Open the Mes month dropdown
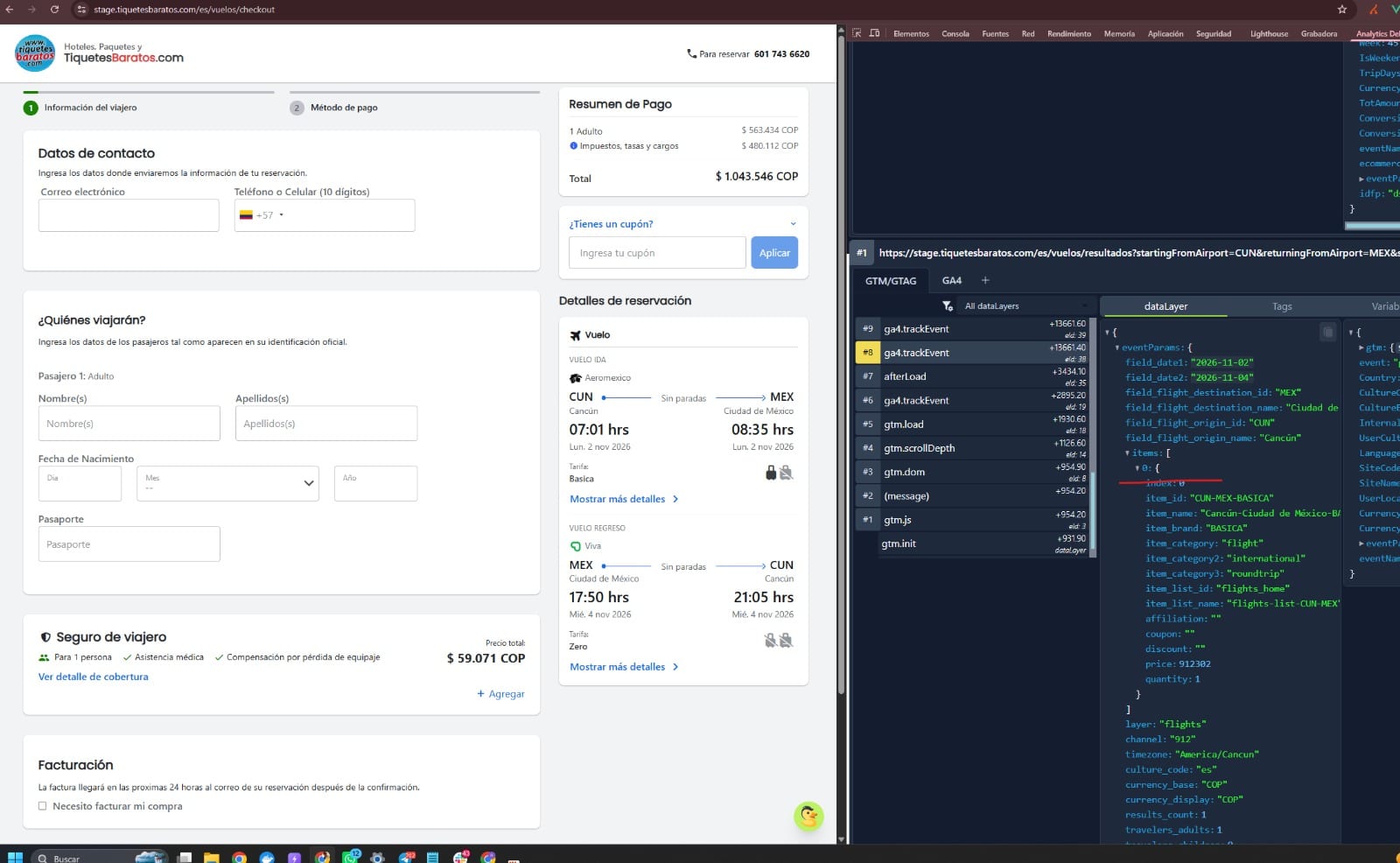The width and height of the screenshot is (1400, 863). (227, 483)
